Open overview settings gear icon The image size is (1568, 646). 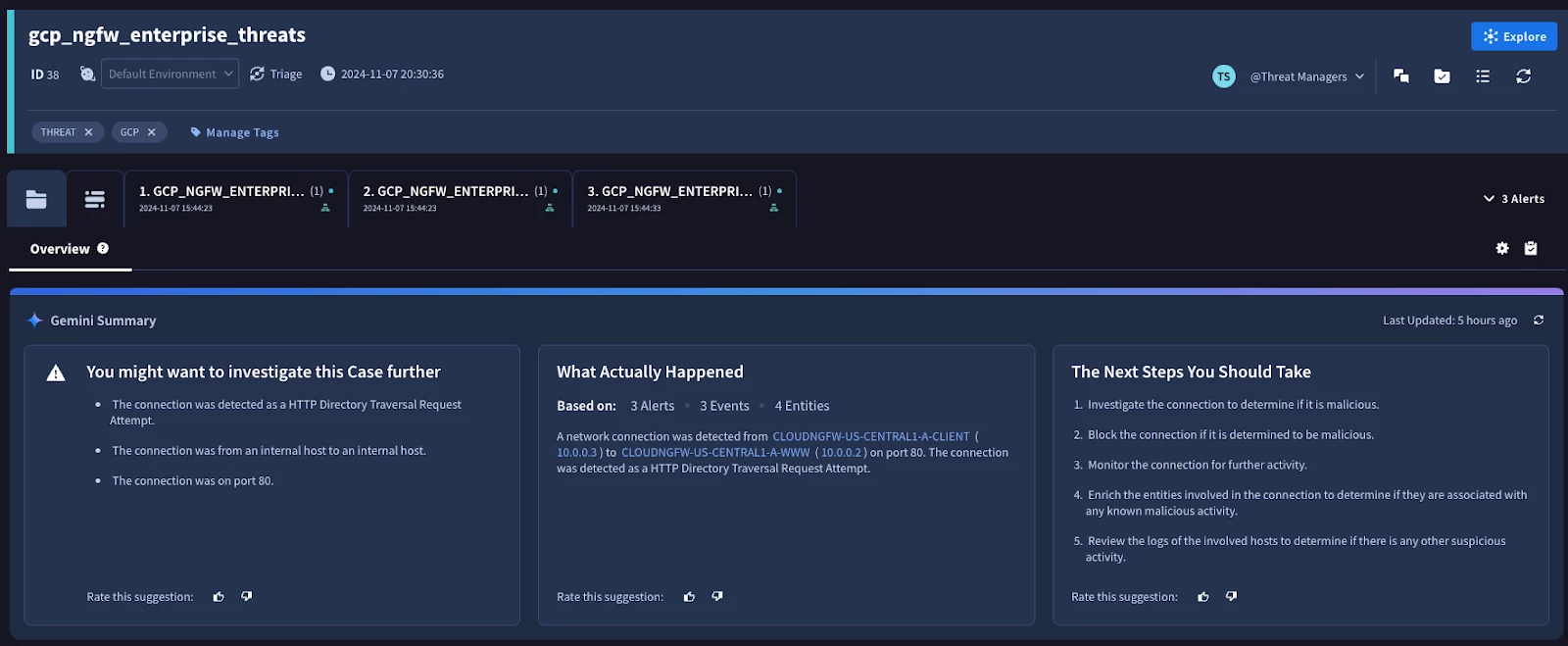pyautogui.click(x=1502, y=249)
